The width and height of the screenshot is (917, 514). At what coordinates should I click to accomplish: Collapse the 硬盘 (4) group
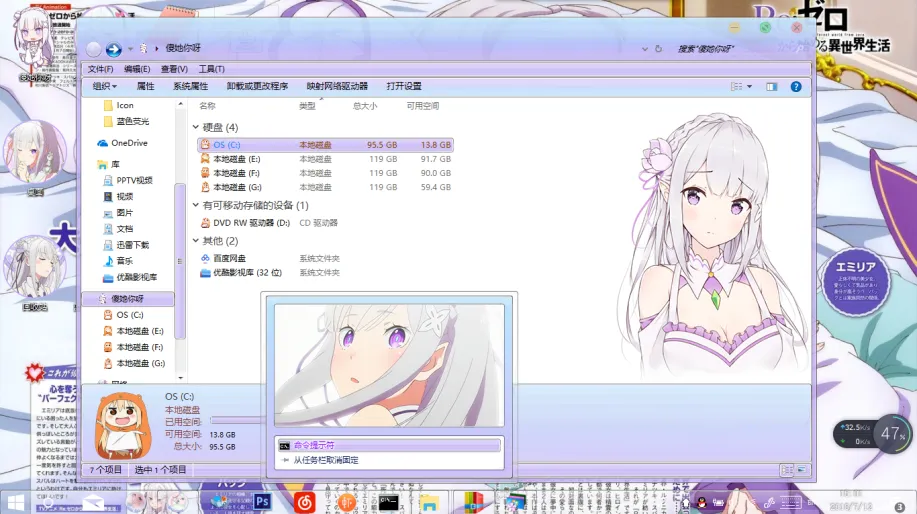196,128
